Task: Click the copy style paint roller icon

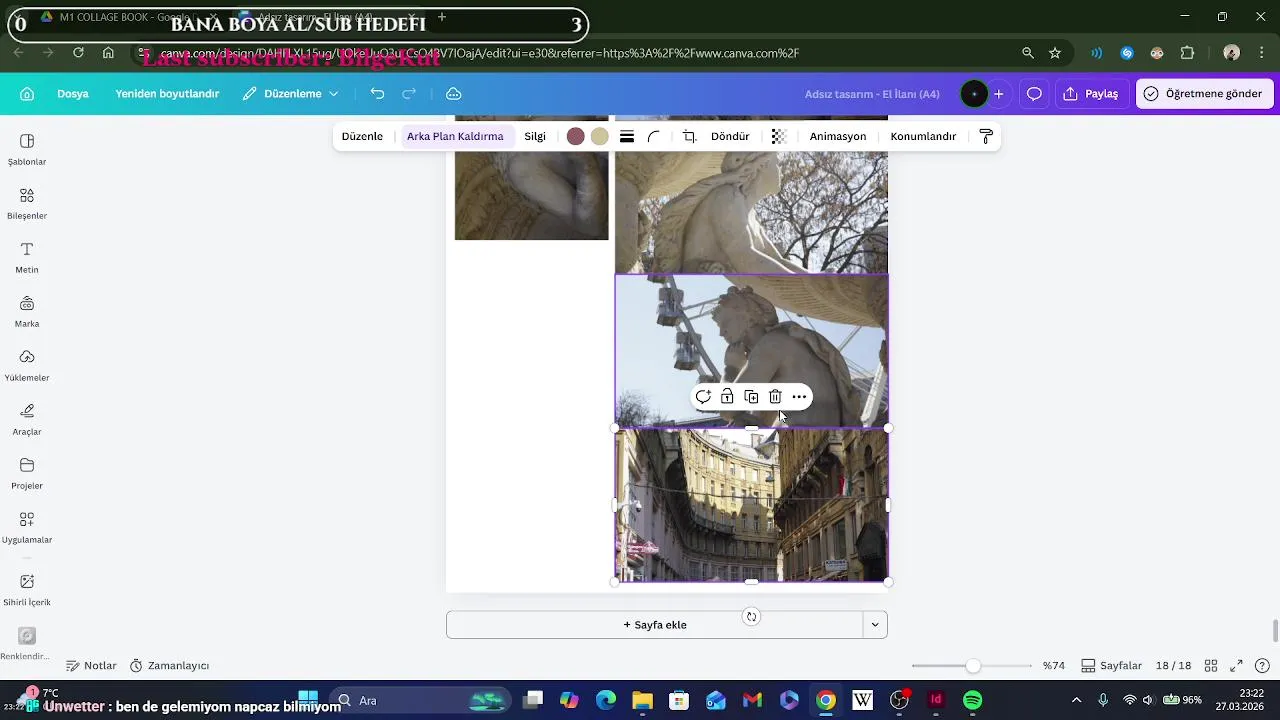Action: (986, 137)
